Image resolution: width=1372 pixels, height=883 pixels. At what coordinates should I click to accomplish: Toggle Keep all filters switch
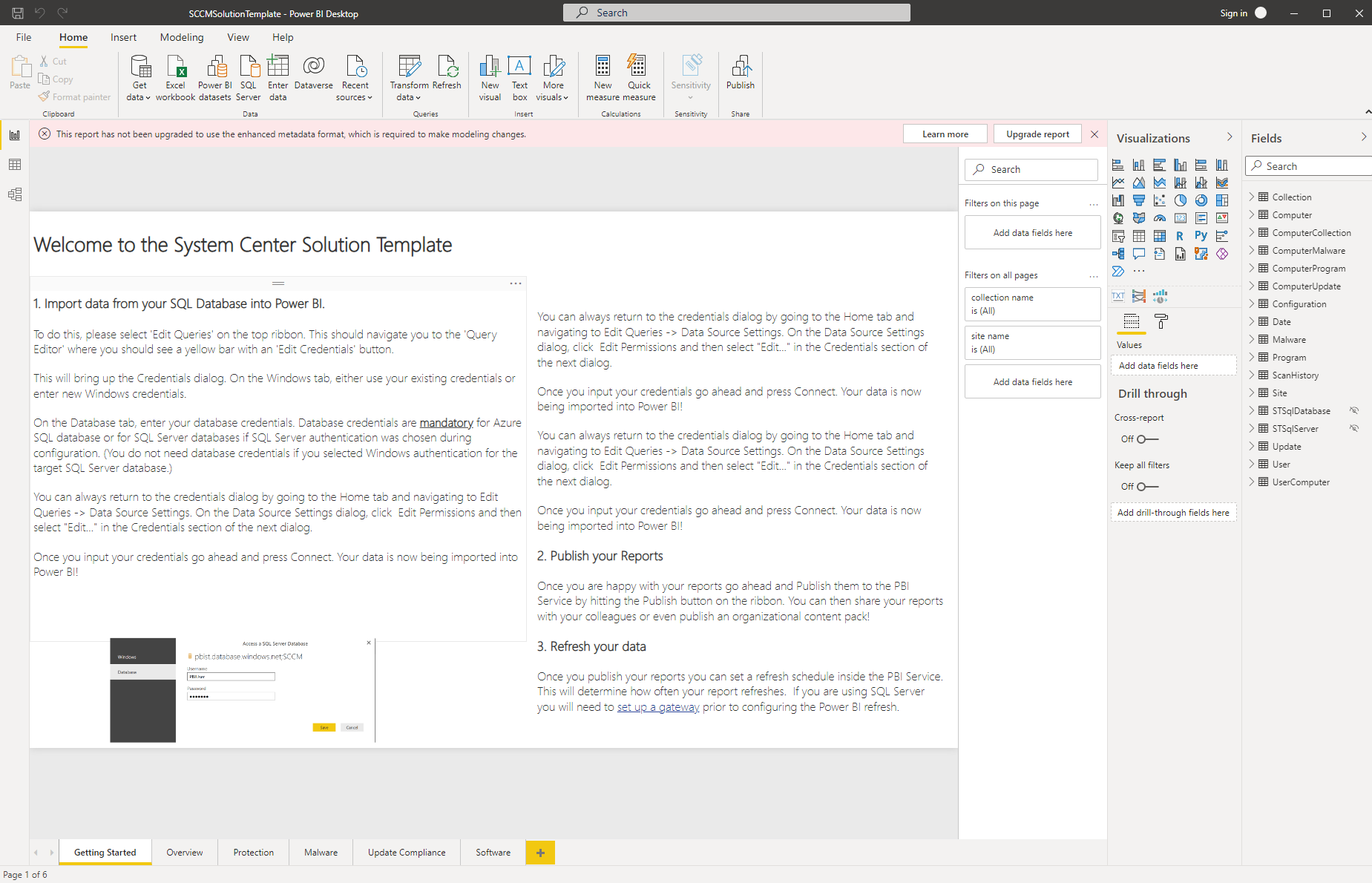pos(1147,487)
